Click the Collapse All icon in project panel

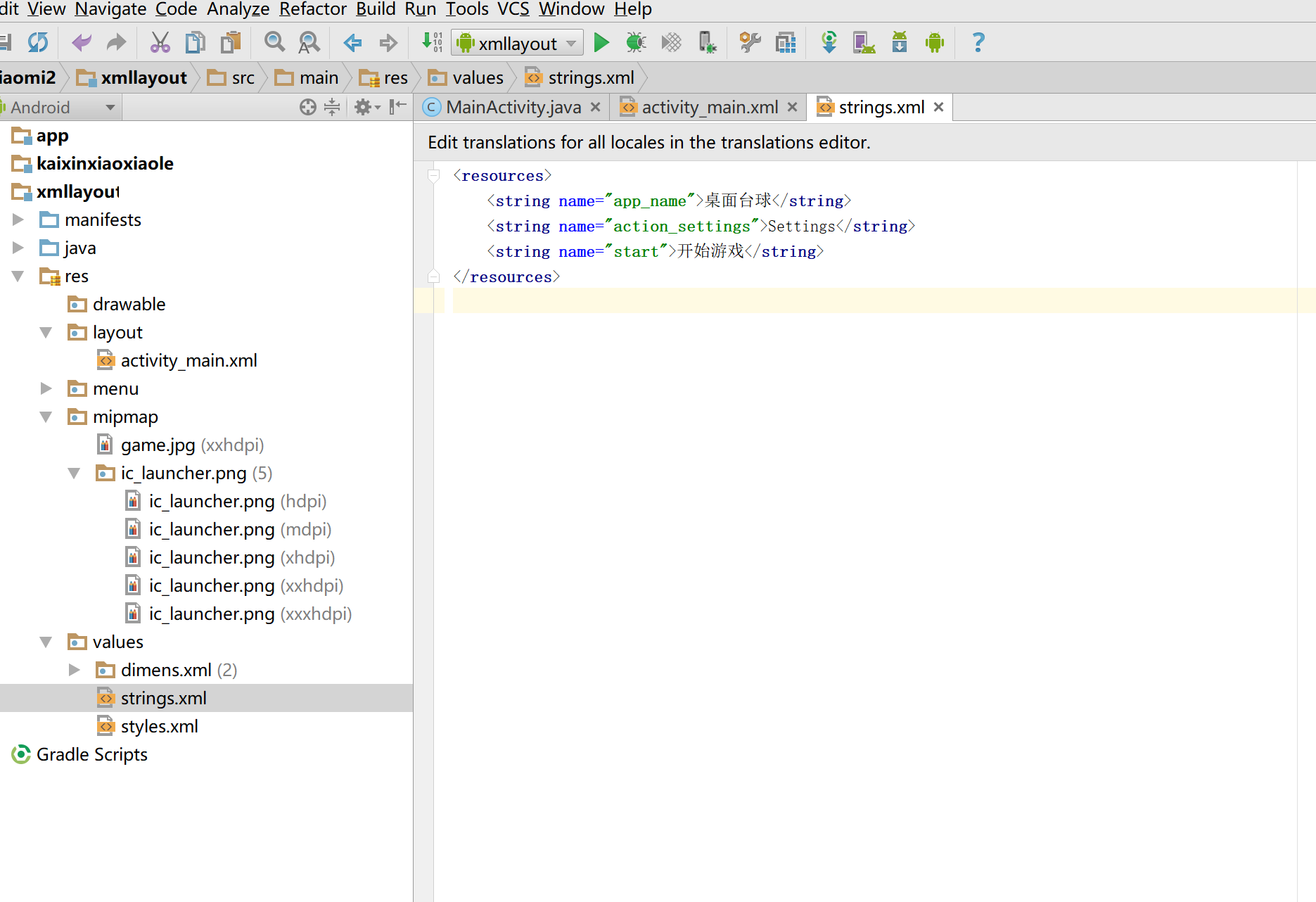[332, 107]
